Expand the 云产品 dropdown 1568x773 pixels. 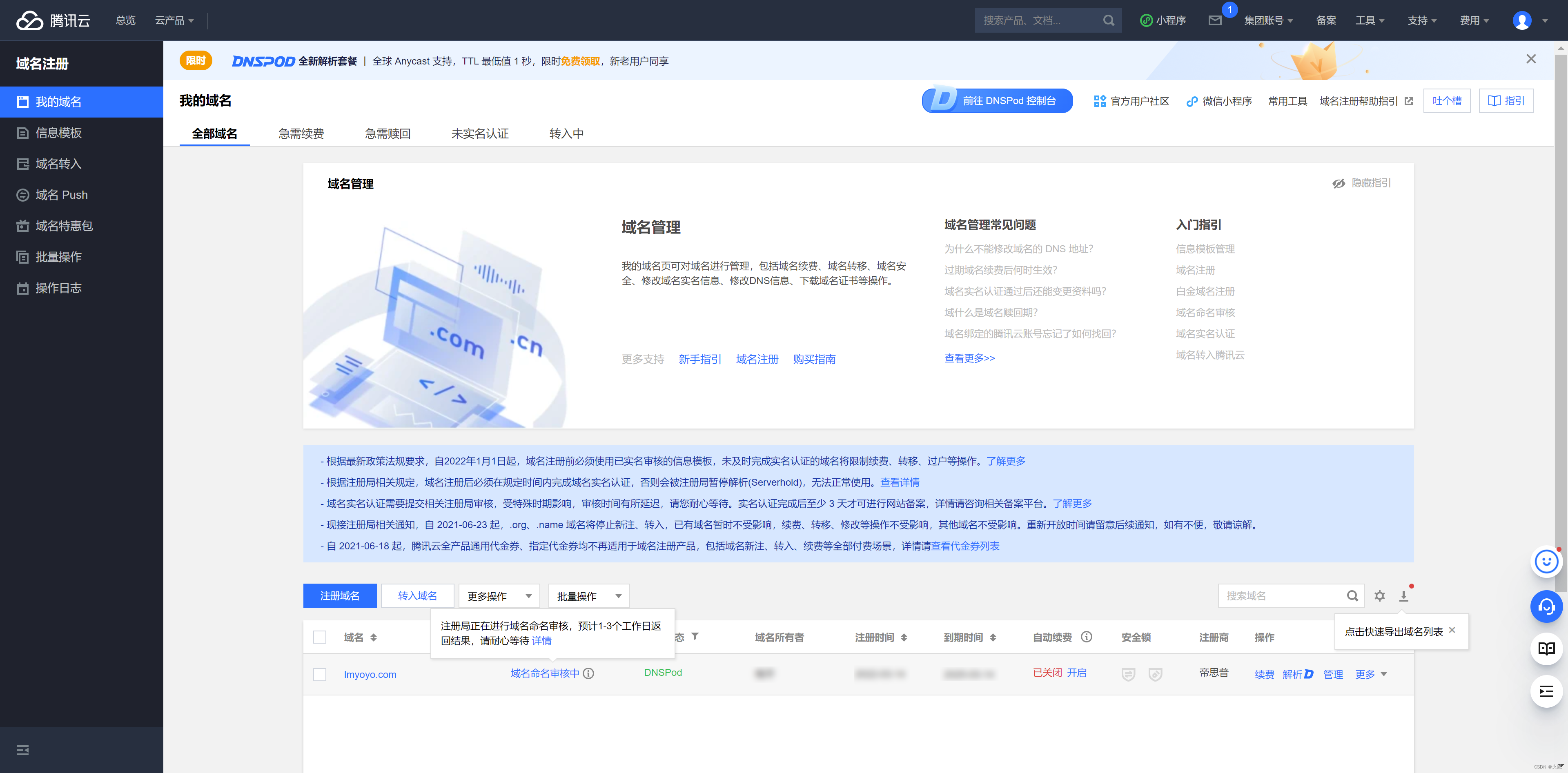pyautogui.click(x=175, y=20)
